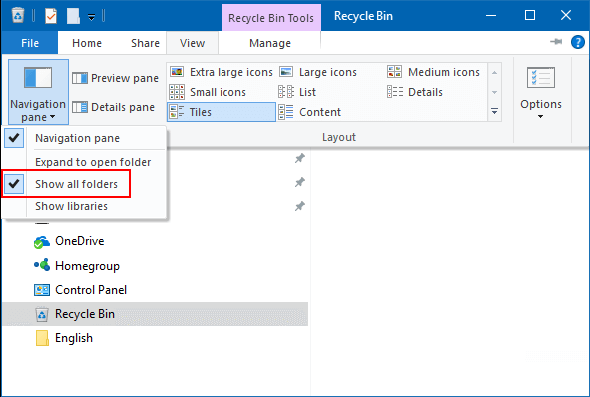Click the Details layout icon

tap(395, 92)
